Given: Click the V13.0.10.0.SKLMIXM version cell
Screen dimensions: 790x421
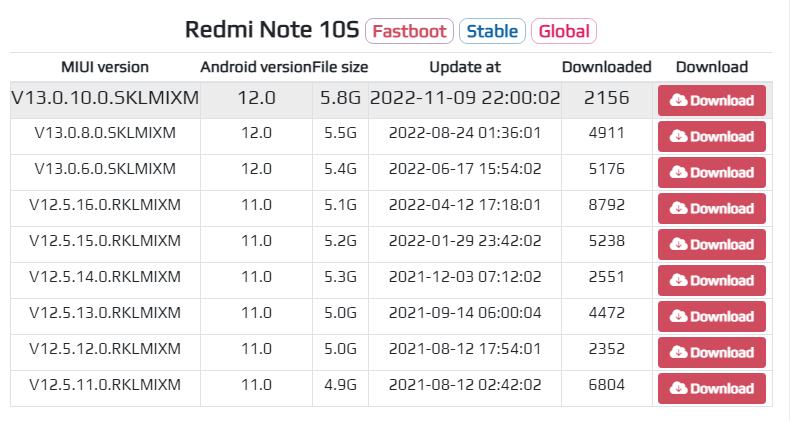Looking at the screenshot, I should [x=105, y=98].
